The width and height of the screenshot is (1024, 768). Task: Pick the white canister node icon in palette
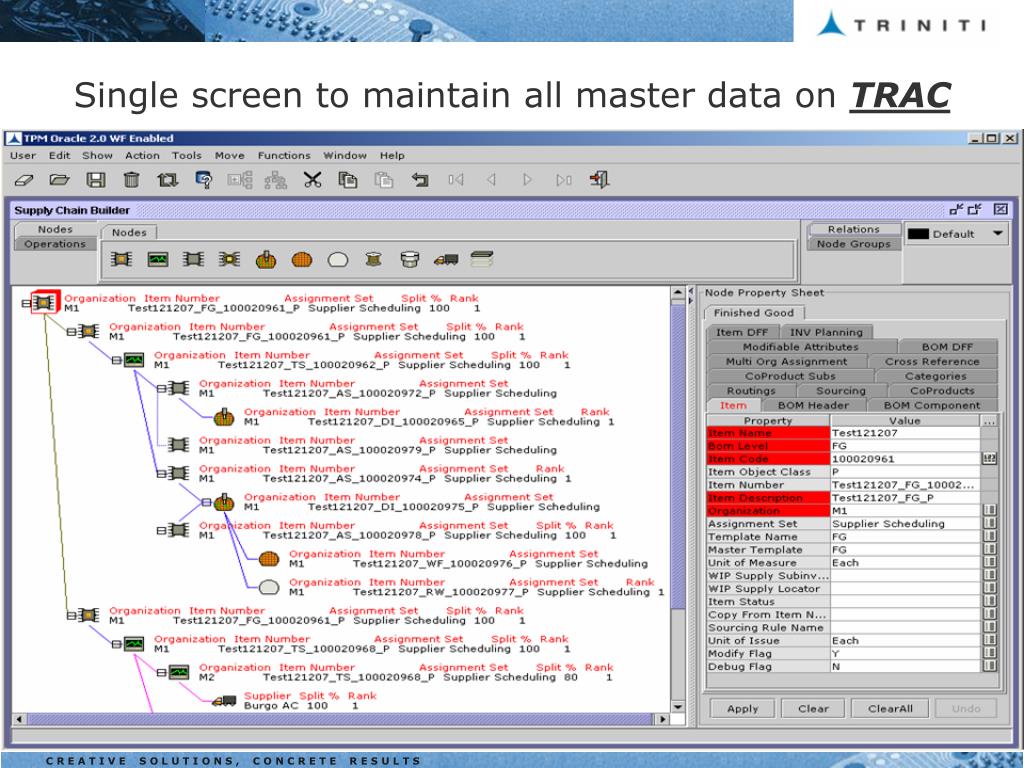[409, 260]
